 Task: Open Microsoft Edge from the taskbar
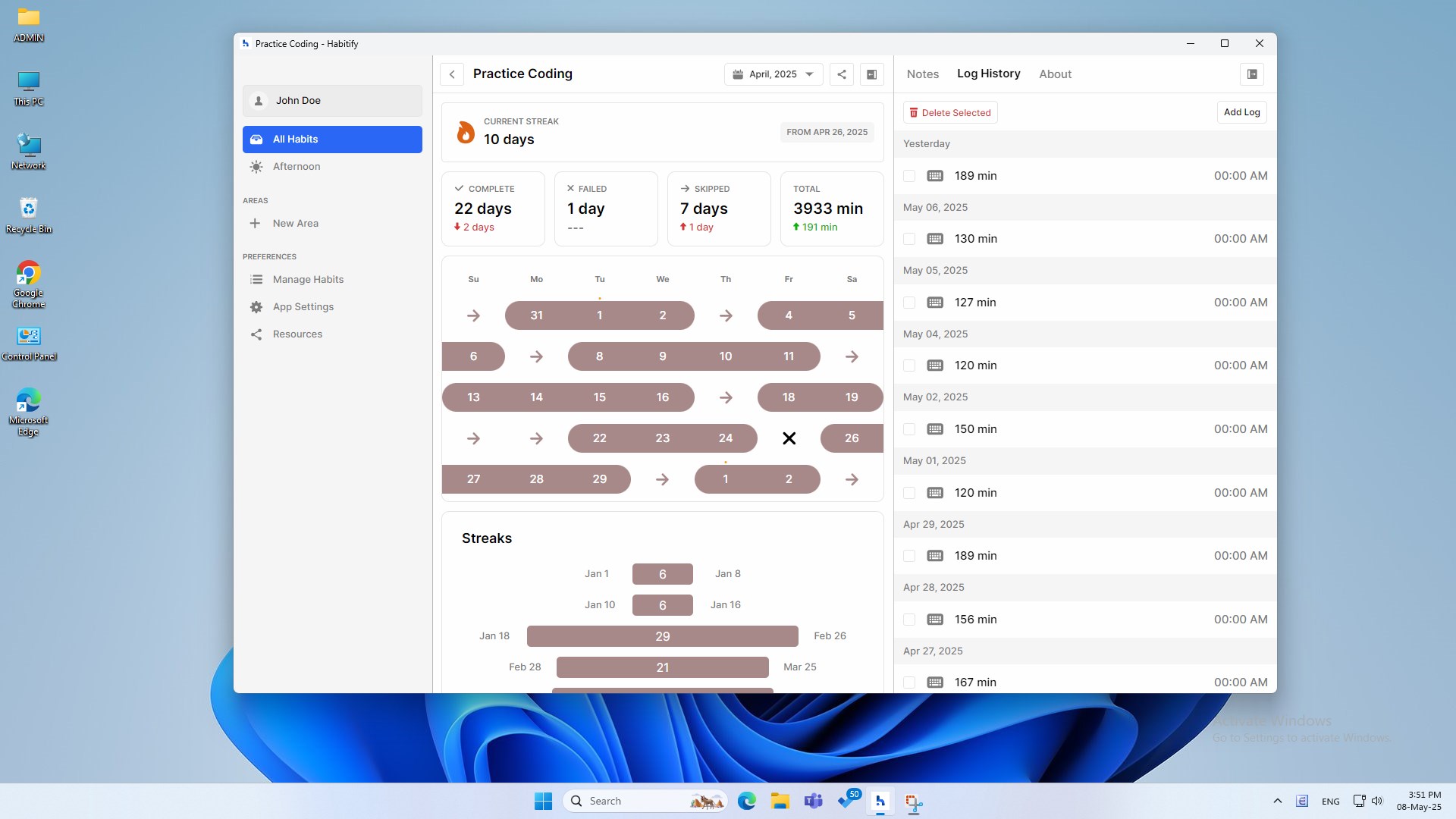coord(747,801)
